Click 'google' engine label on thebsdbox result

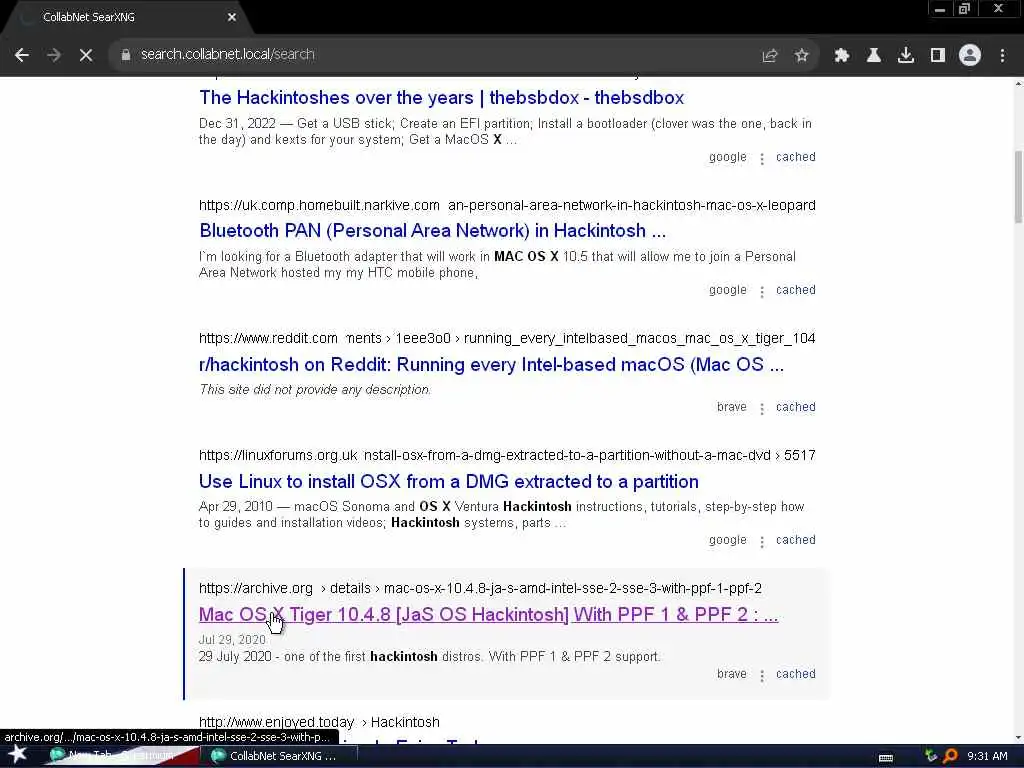pyautogui.click(x=728, y=157)
